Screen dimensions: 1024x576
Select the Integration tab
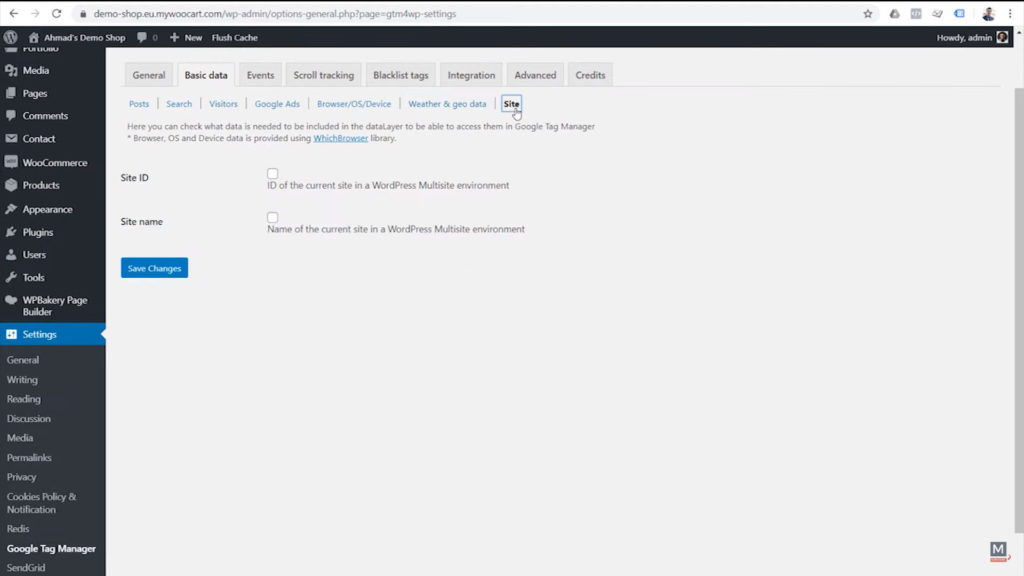tap(470, 74)
